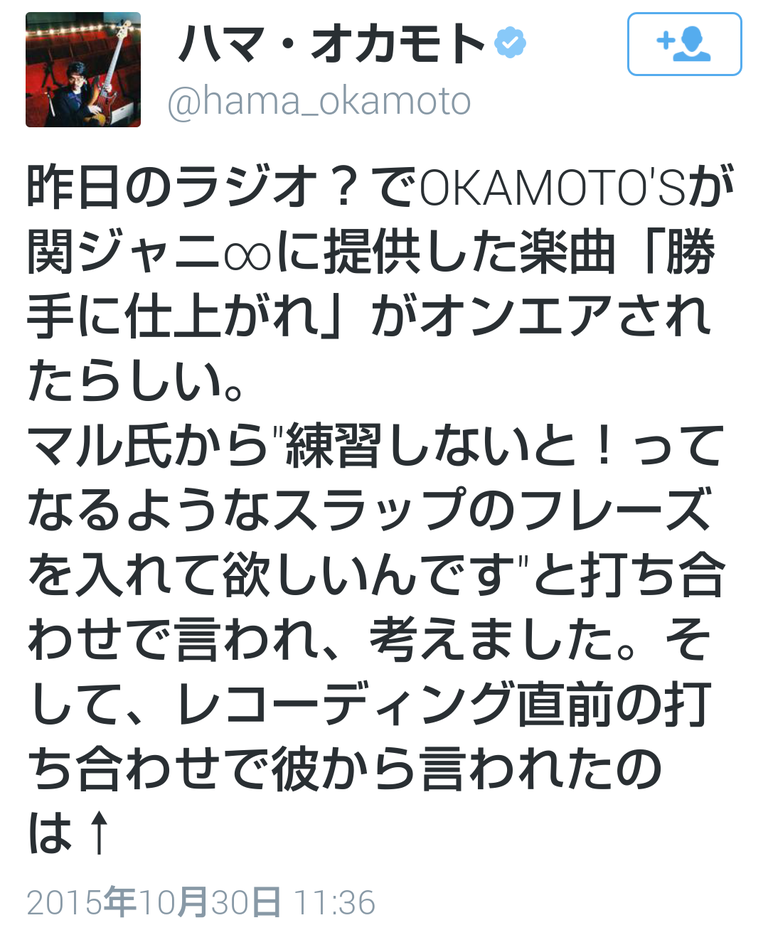Click the blue verified badge icon

pyautogui.click(x=510, y=42)
